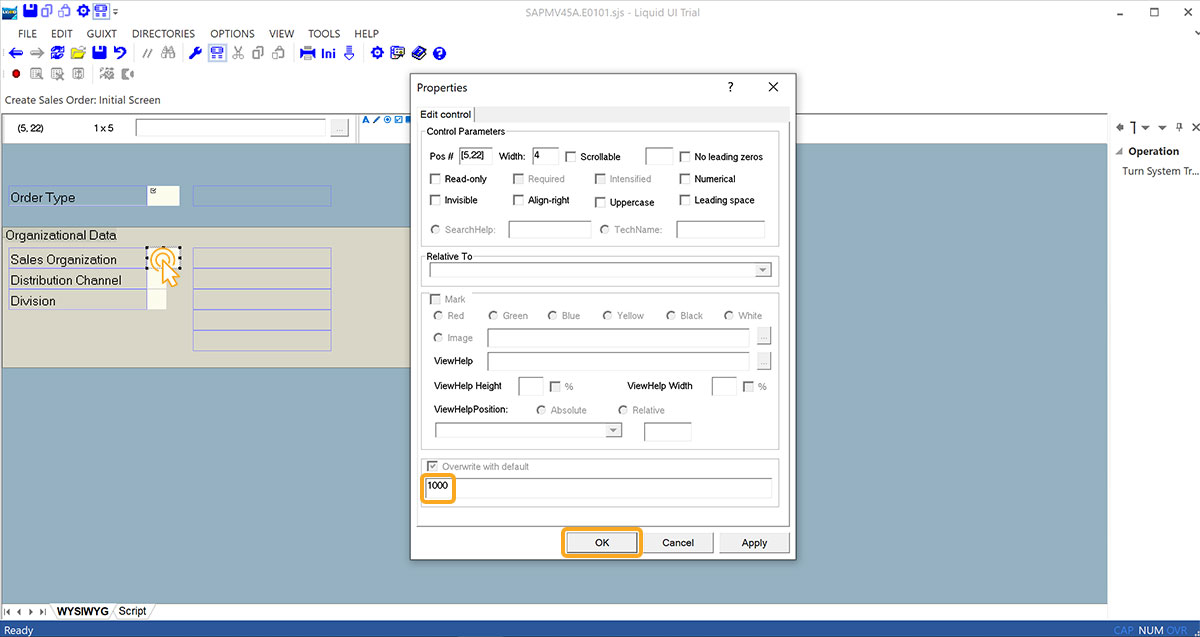
Task: Open second dropdown arrow in side panel header
Action: (1162, 127)
